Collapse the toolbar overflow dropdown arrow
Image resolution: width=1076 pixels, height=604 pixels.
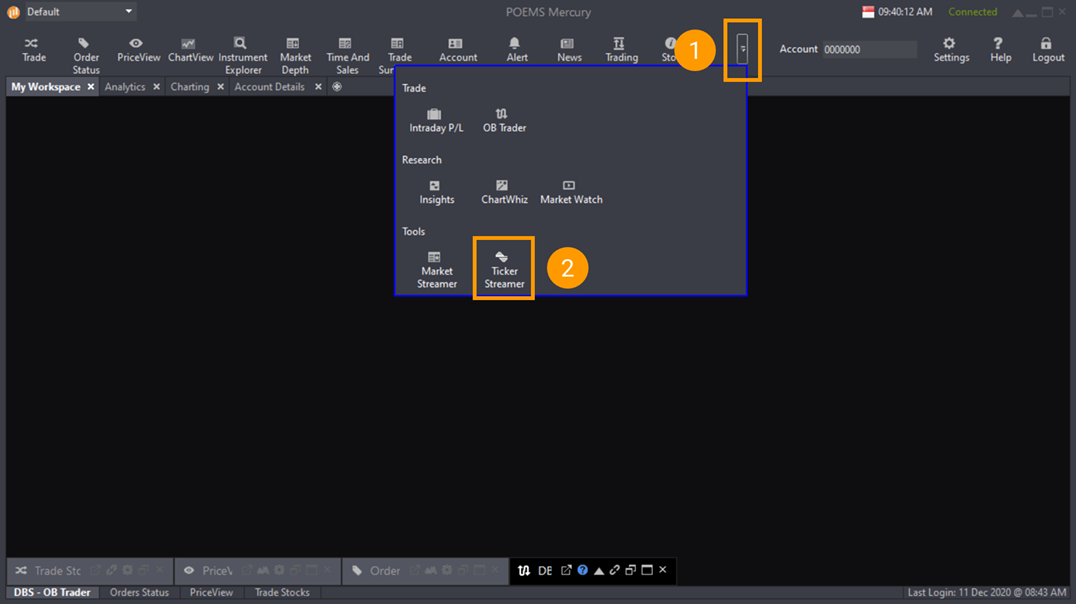tap(742, 49)
